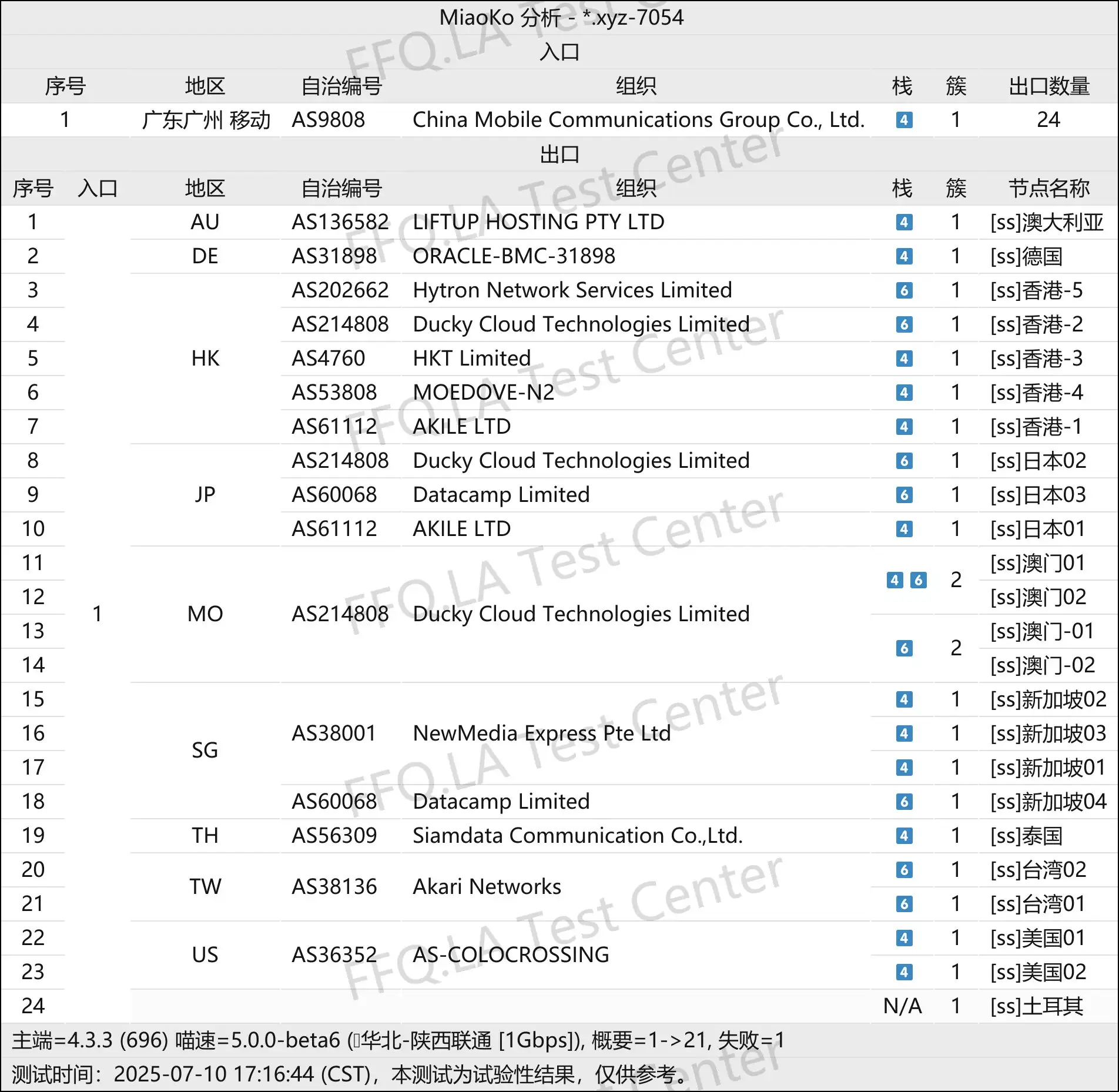Click the IPv4 badge in the 新加坡02 row
1119x1092 pixels.
pos(904,699)
